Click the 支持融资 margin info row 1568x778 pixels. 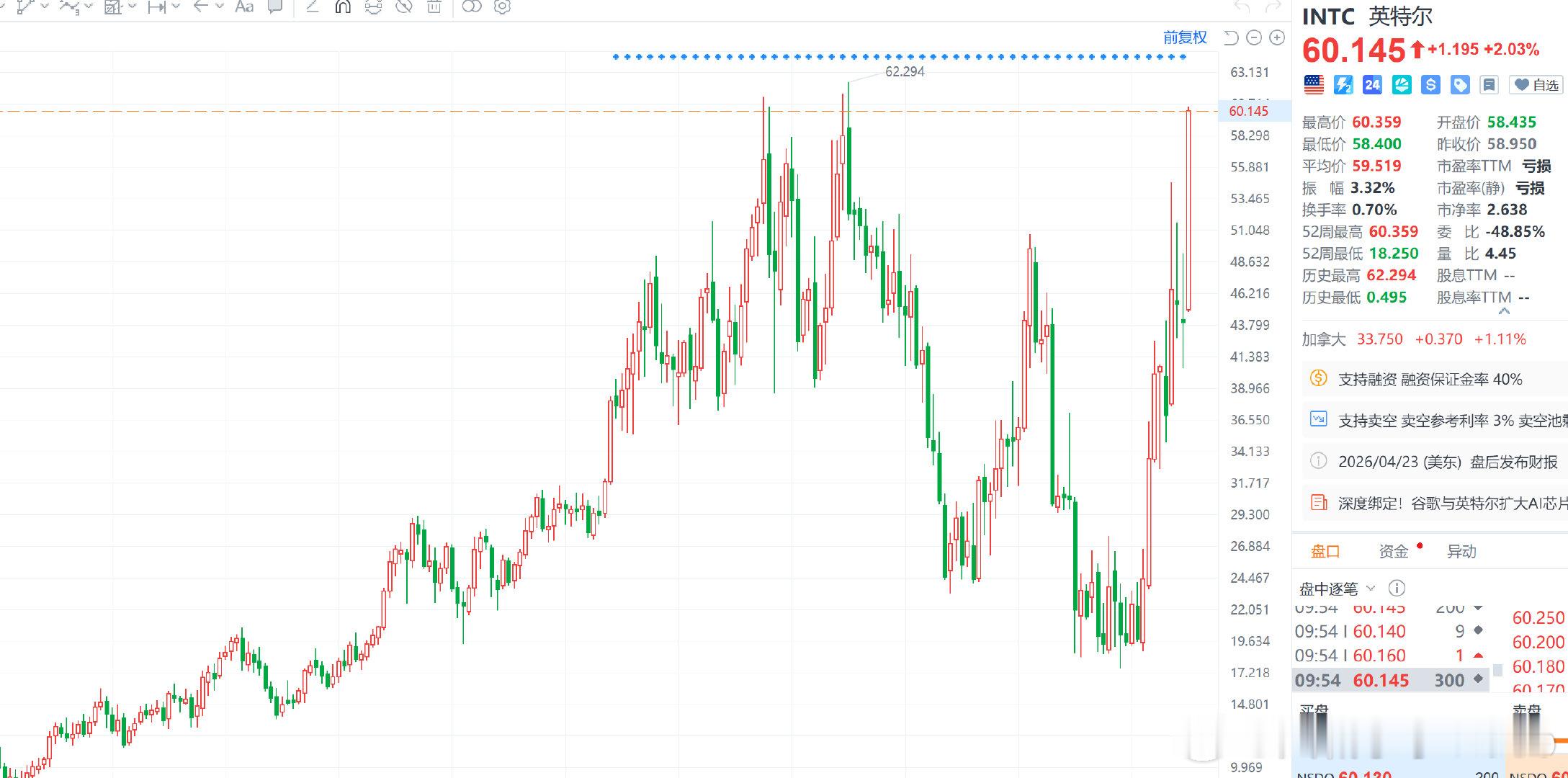tap(1429, 379)
